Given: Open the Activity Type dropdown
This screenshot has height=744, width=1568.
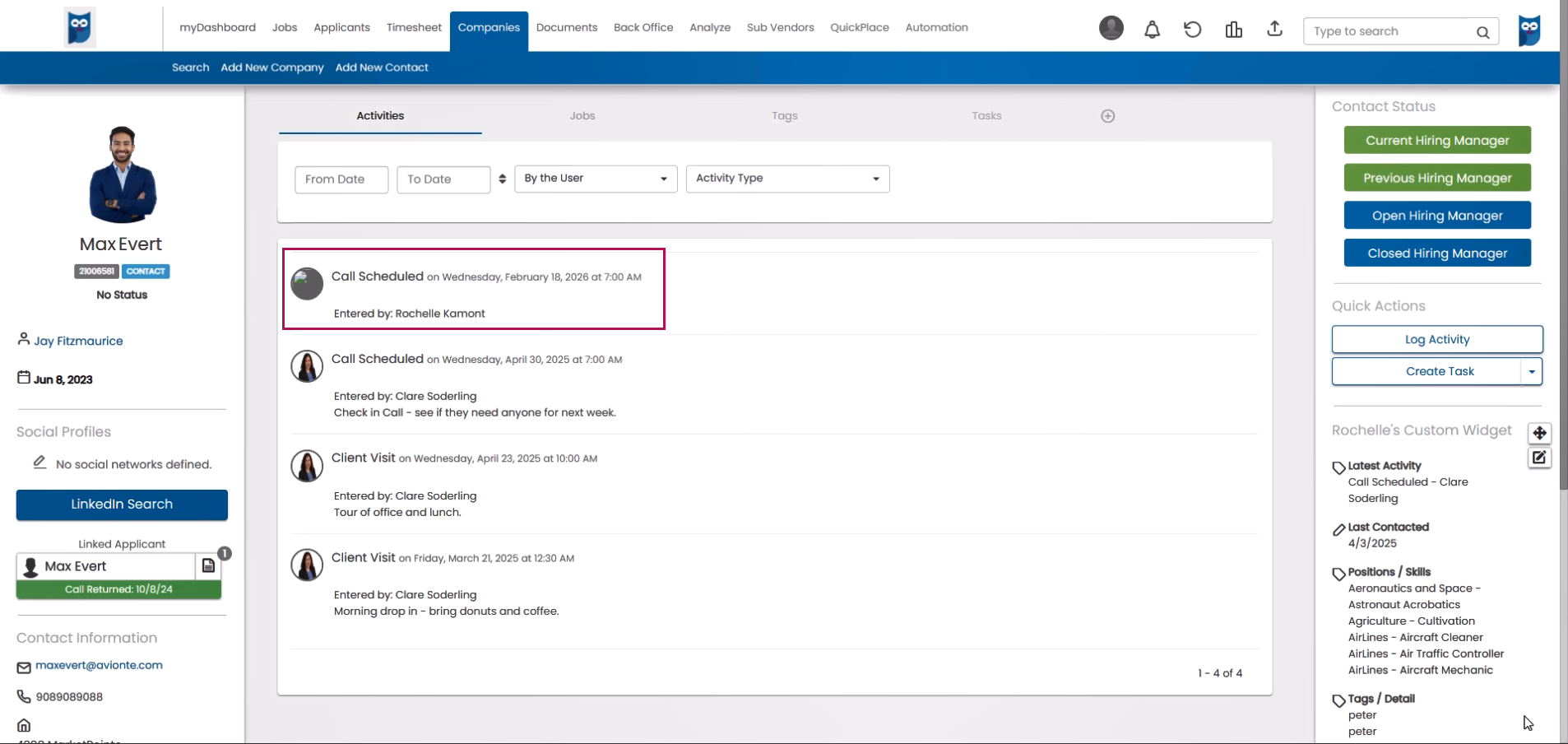Looking at the screenshot, I should tap(787, 179).
